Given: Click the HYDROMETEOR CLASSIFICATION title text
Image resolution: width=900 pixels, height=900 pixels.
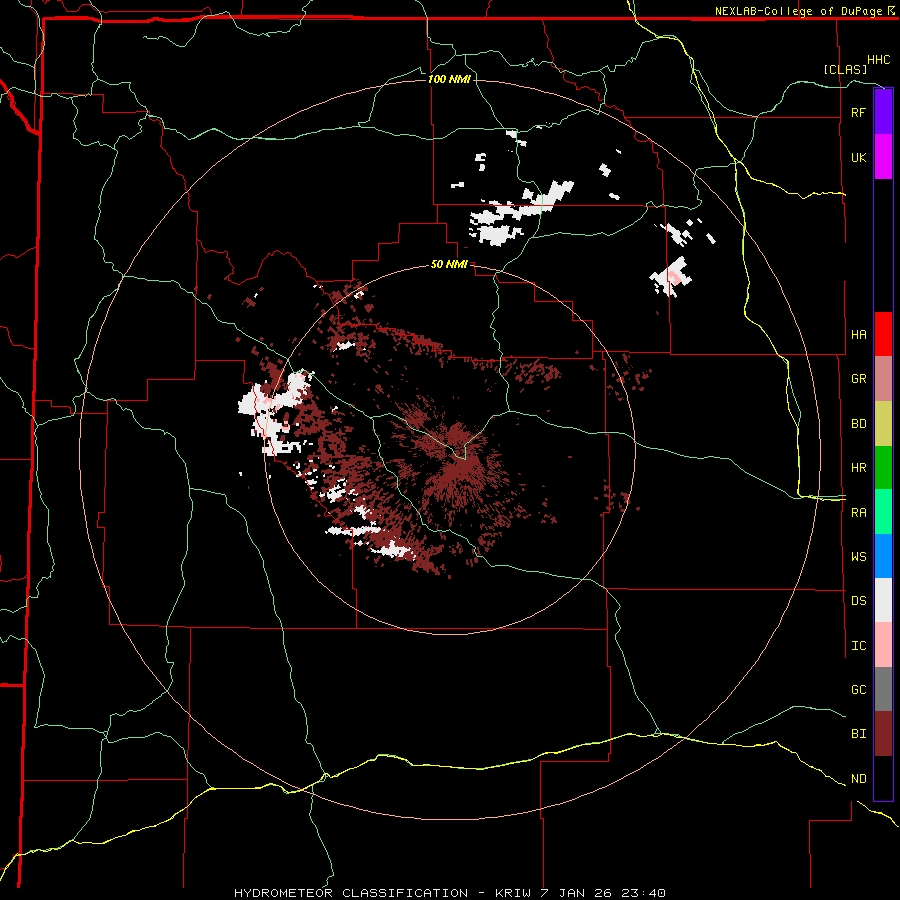Looking at the screenshot, I should point(351,893).
